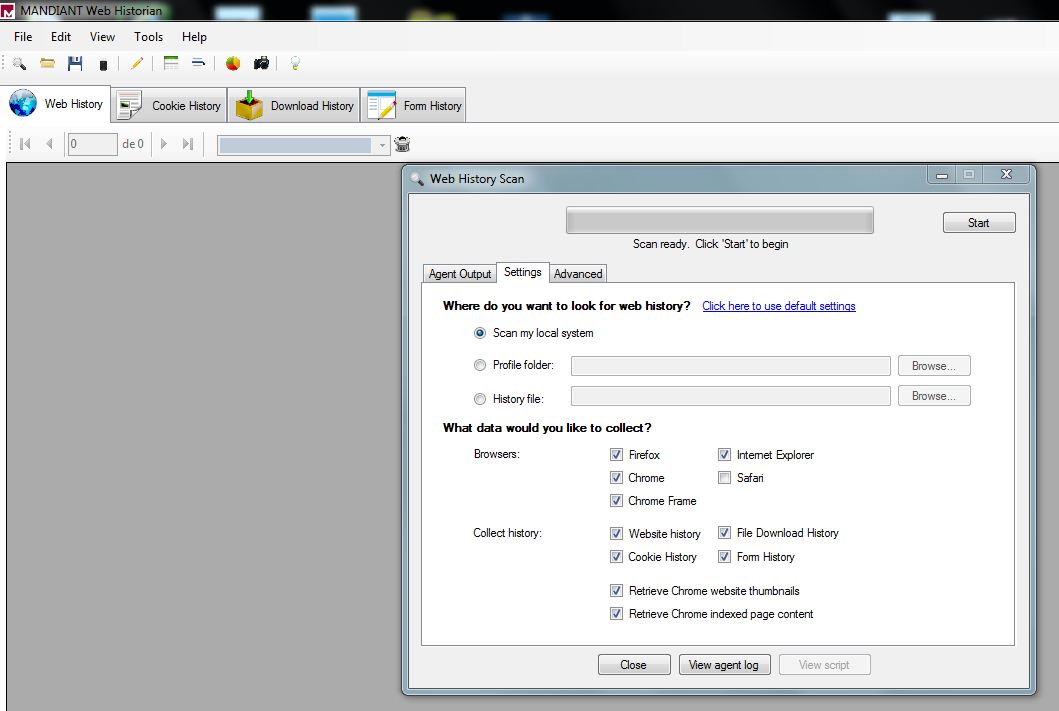Open the View menu

102,37
